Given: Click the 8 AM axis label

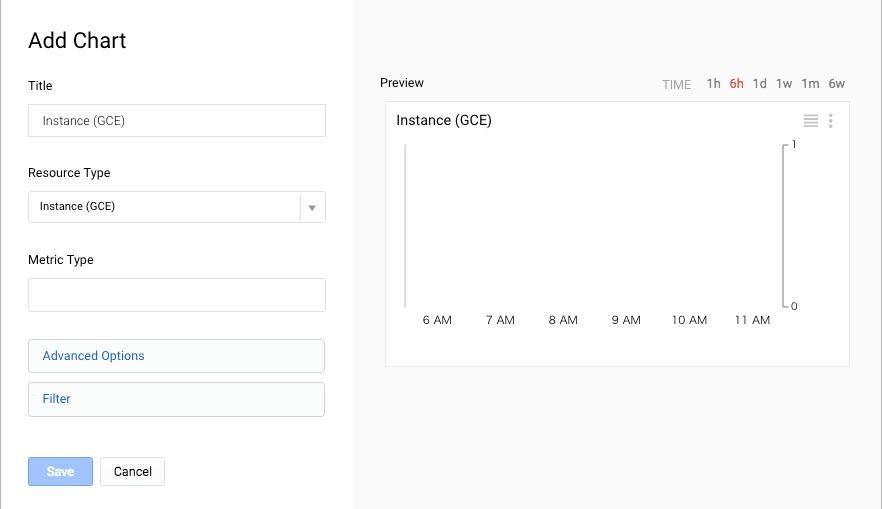Looking at the screenshot, I should [563, 320].
